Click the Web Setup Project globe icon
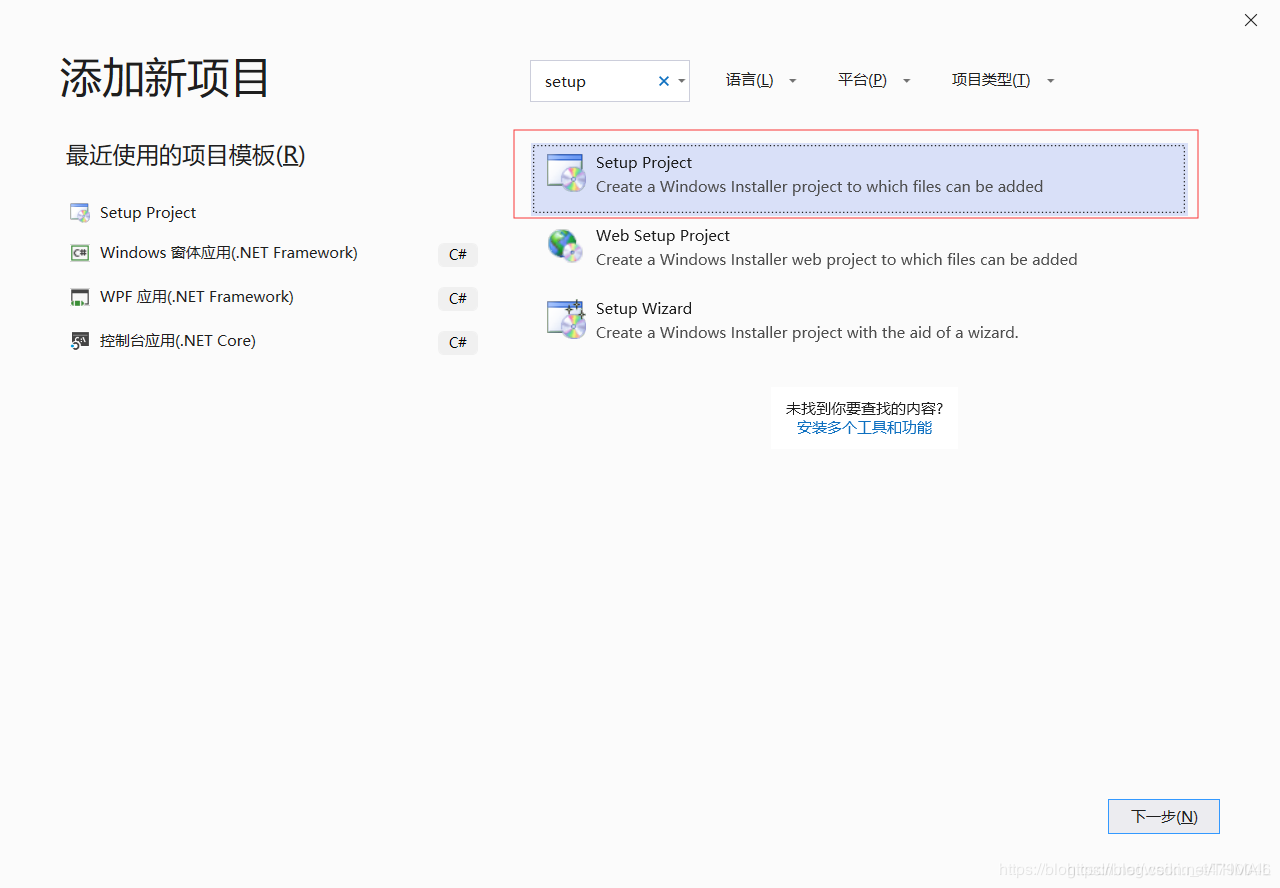Screen dimensions: 1280x888 point(565,246)
